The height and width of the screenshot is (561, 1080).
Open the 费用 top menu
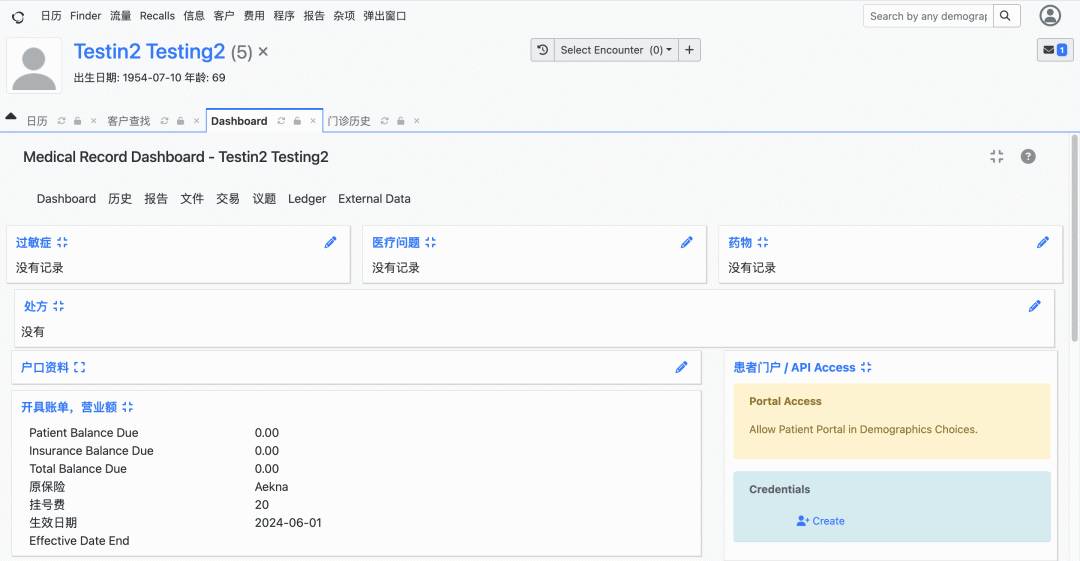(253, 16)
